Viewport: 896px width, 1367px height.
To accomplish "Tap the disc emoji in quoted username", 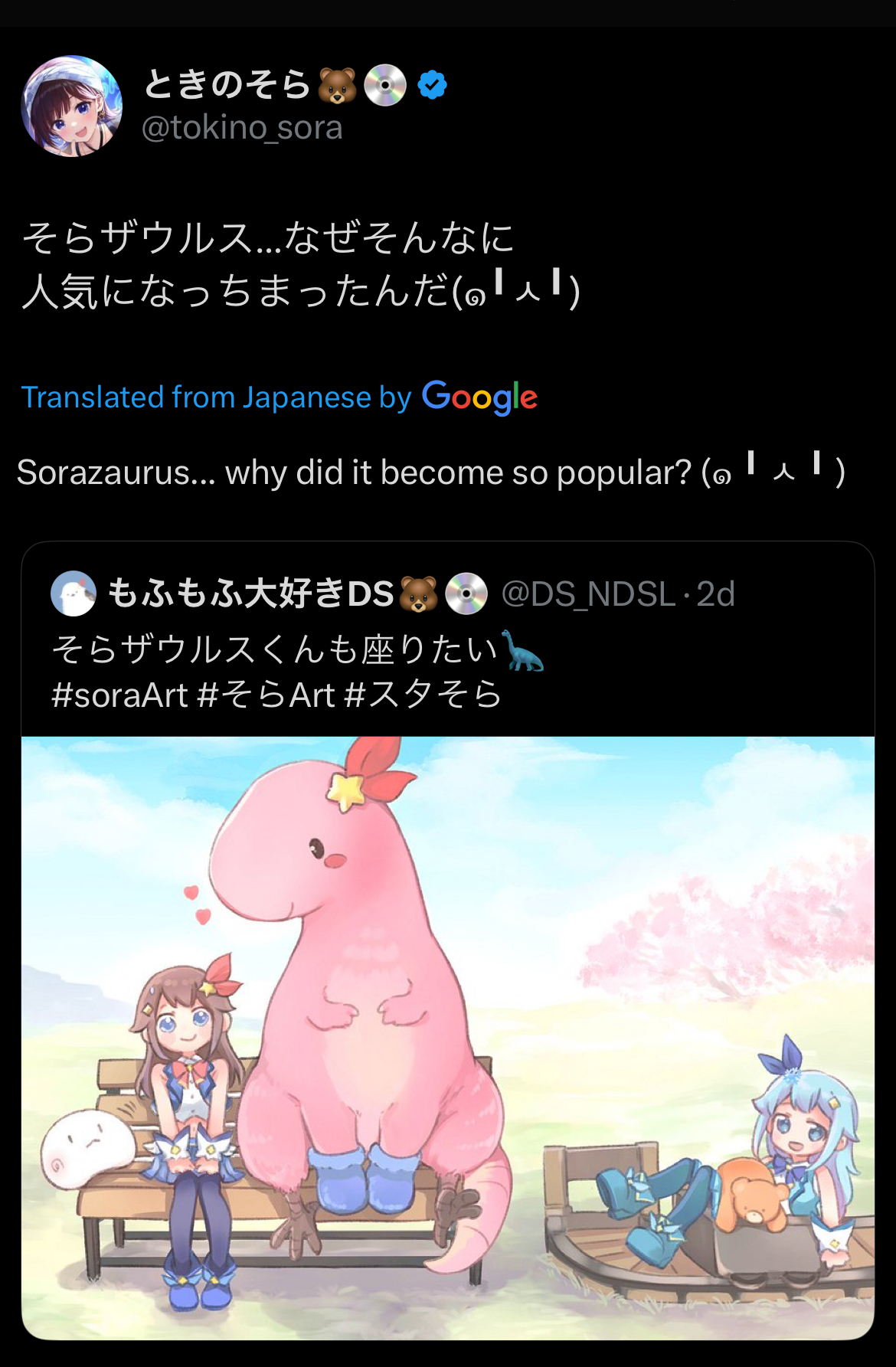I will [x=466, y=594].
